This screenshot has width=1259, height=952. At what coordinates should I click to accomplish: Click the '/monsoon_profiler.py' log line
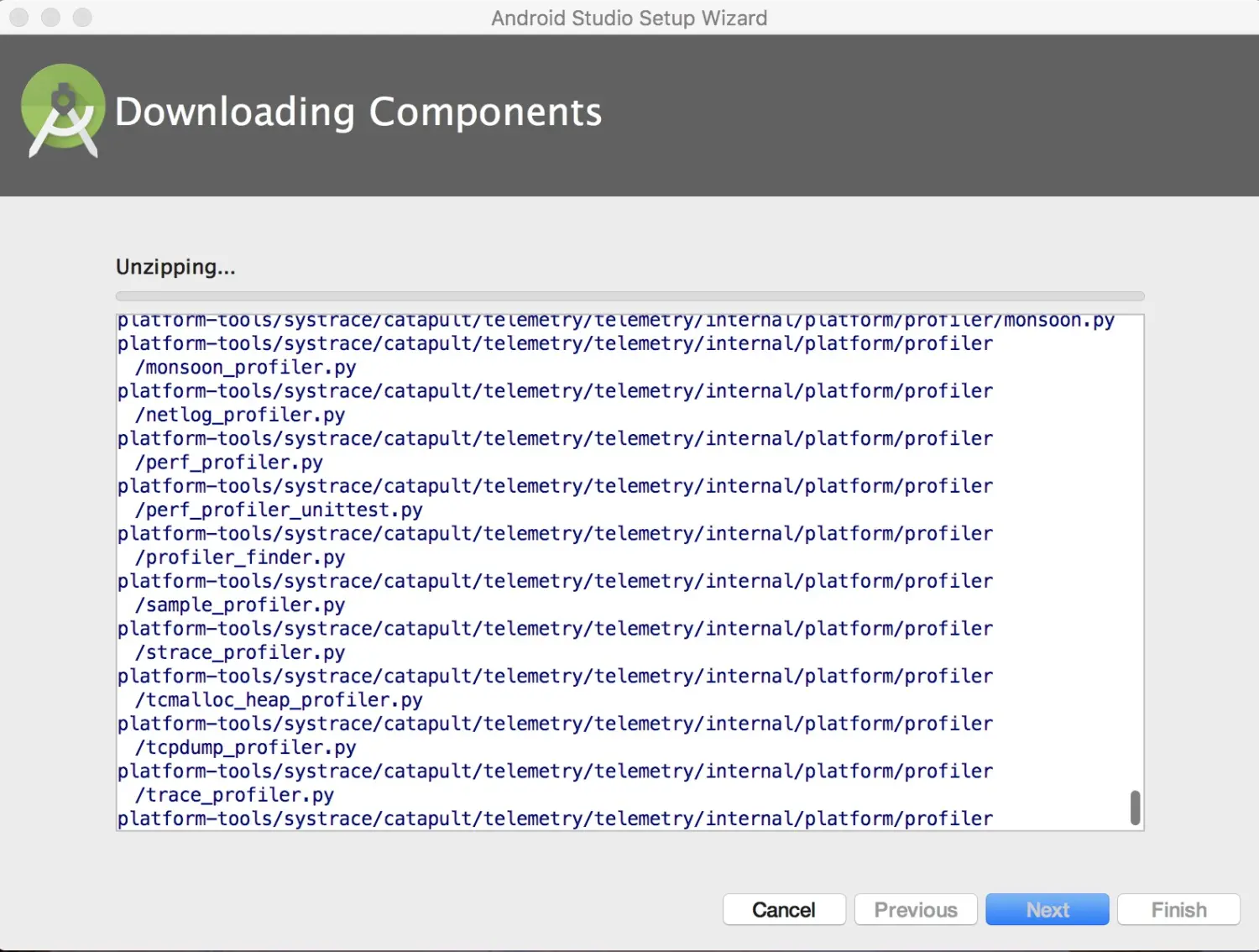point(245,368)
